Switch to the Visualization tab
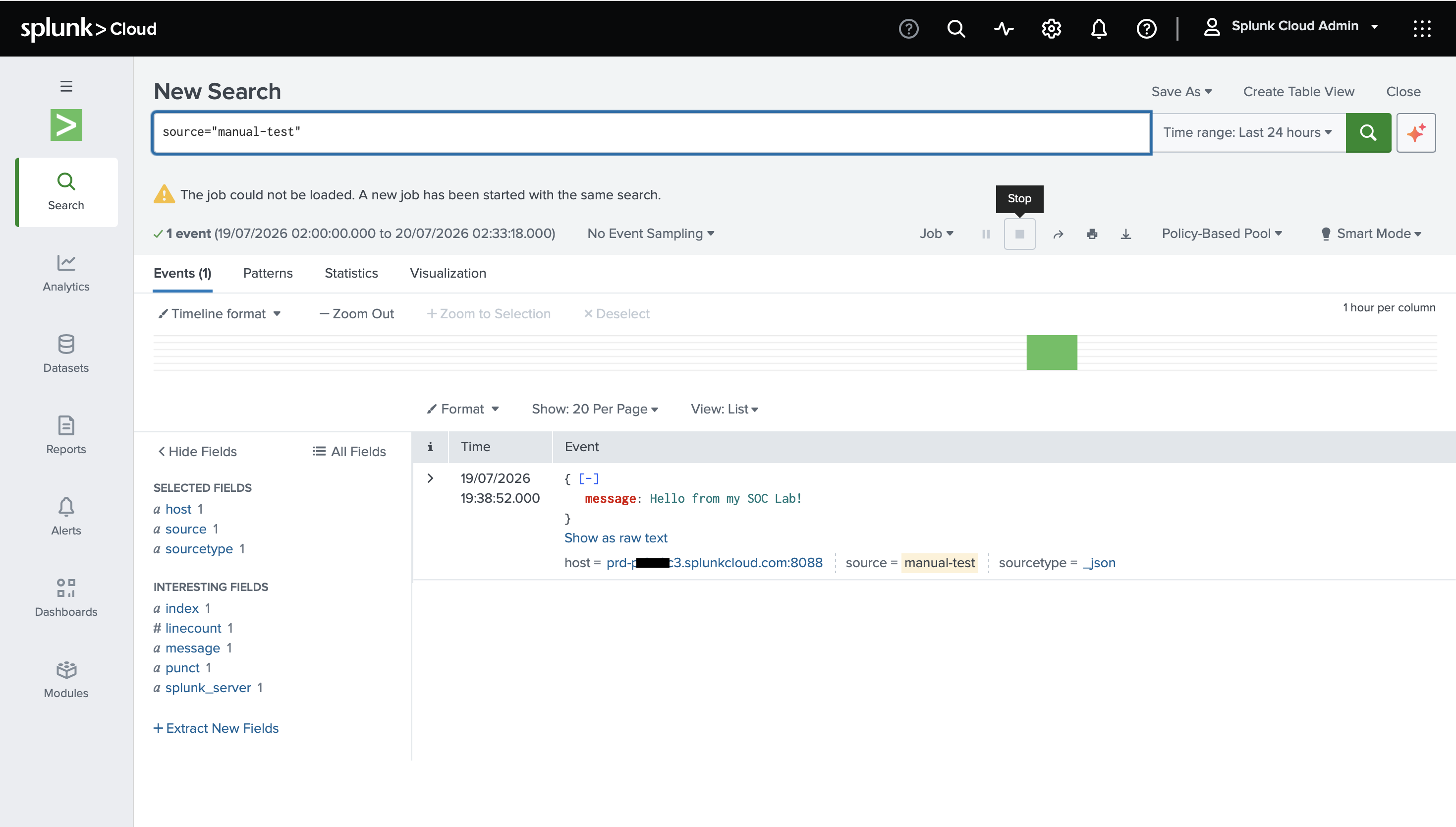The image size is (1456, 827). [448, 274]
